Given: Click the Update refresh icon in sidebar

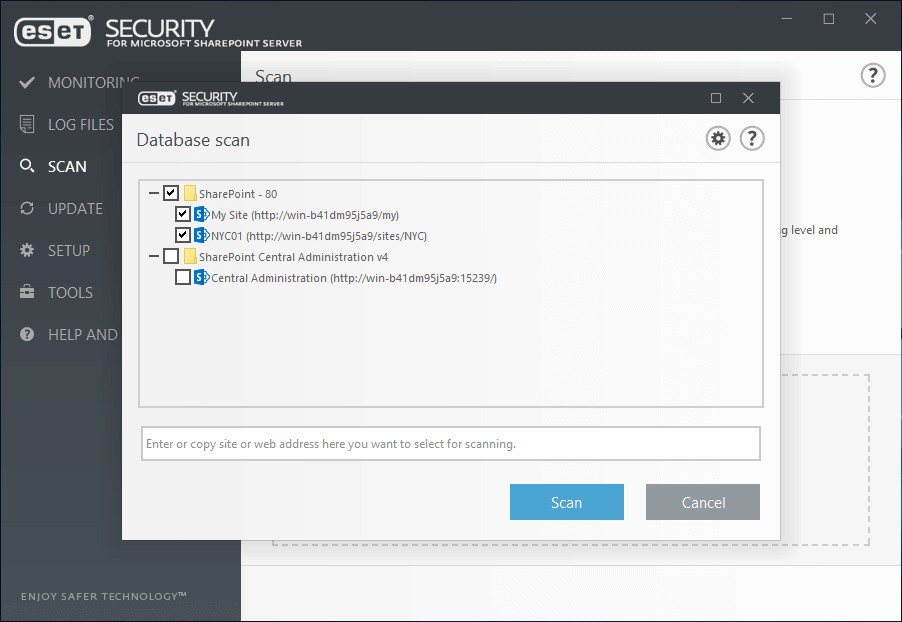Looking at the screenshot, I should 26,208.
